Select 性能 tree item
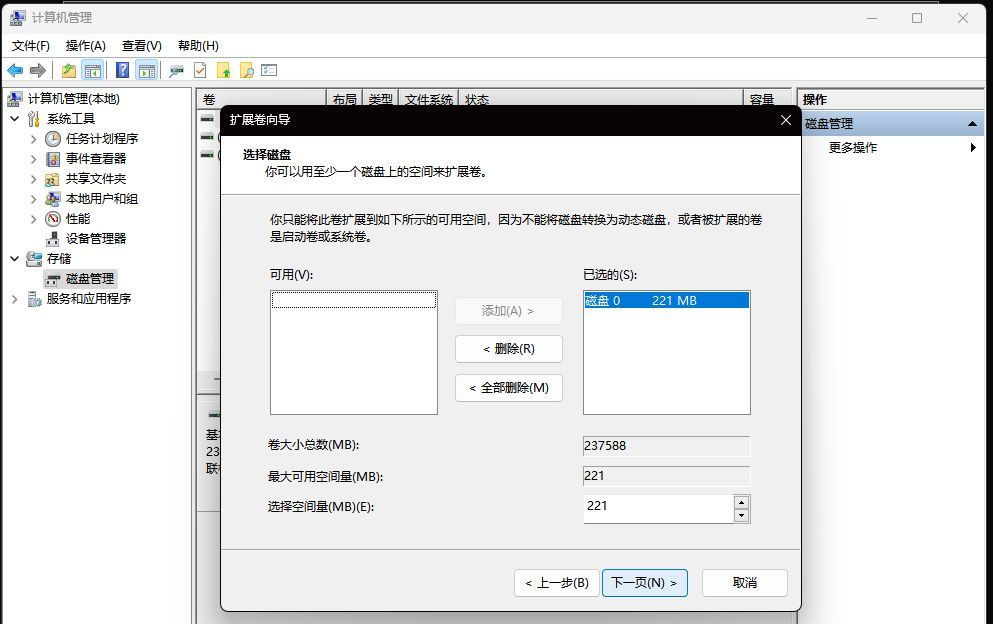 (78, 219)
